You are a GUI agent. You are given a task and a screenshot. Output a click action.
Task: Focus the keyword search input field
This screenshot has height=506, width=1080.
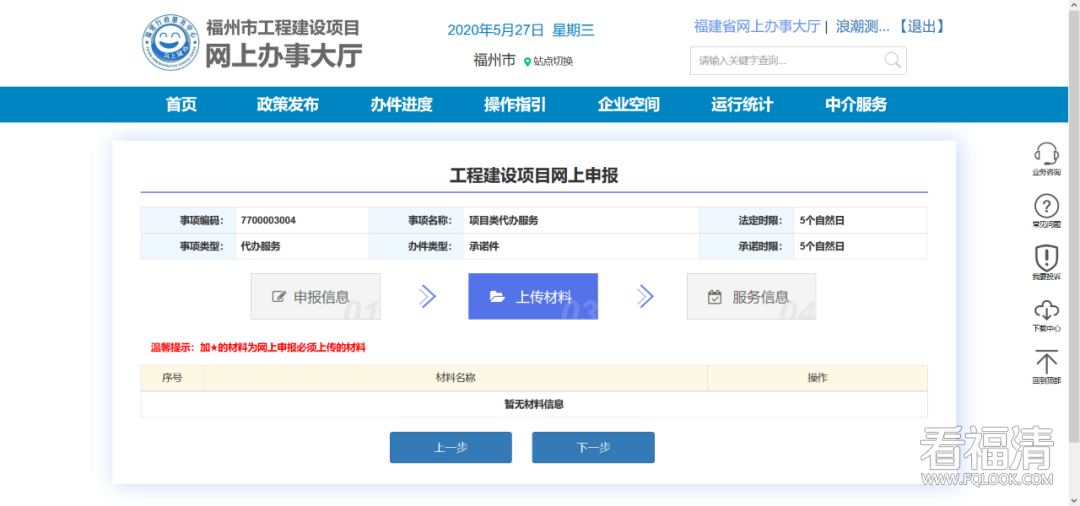[785, 61]
